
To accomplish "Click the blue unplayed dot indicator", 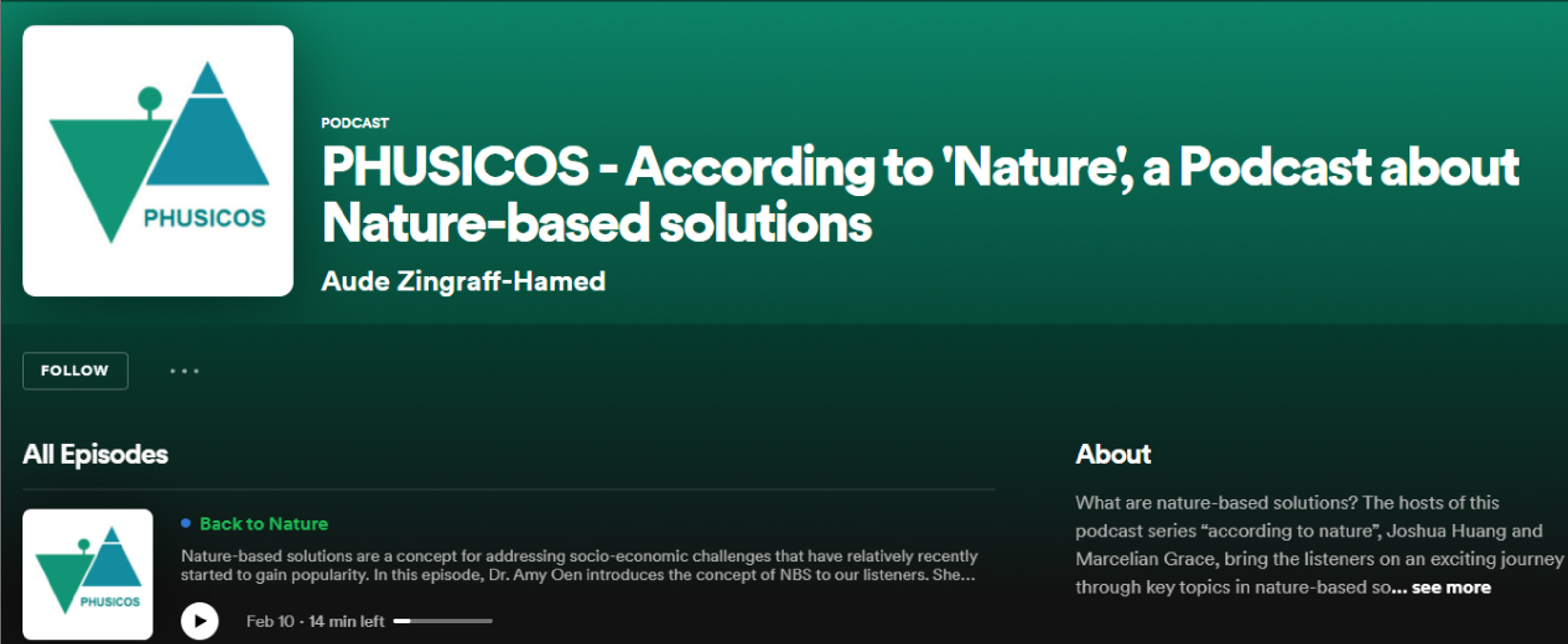I will pyautogui.click(x=186, y=523).
